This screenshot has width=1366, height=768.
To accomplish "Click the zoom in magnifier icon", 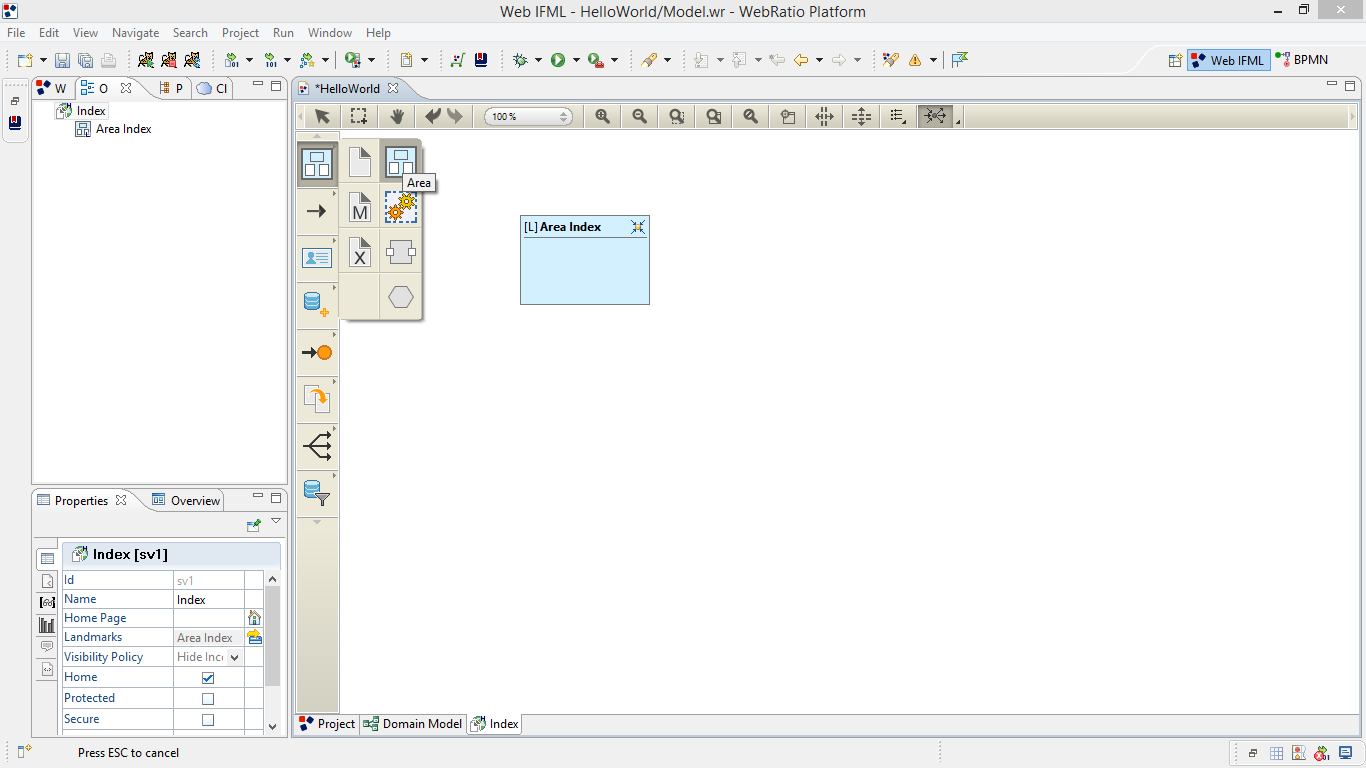I will pos(602,117).
